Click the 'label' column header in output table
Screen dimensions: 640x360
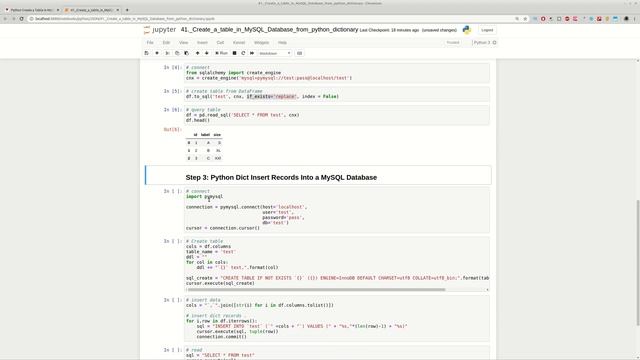point(205,135)
